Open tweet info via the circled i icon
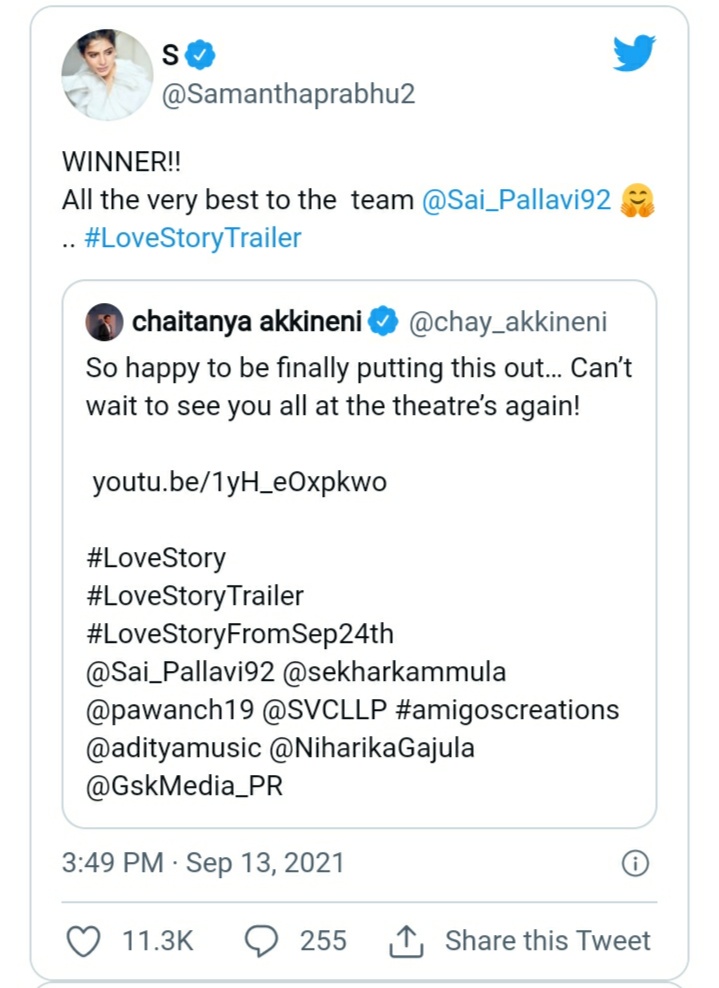719x988 pixels. click(x=637, y=861)
